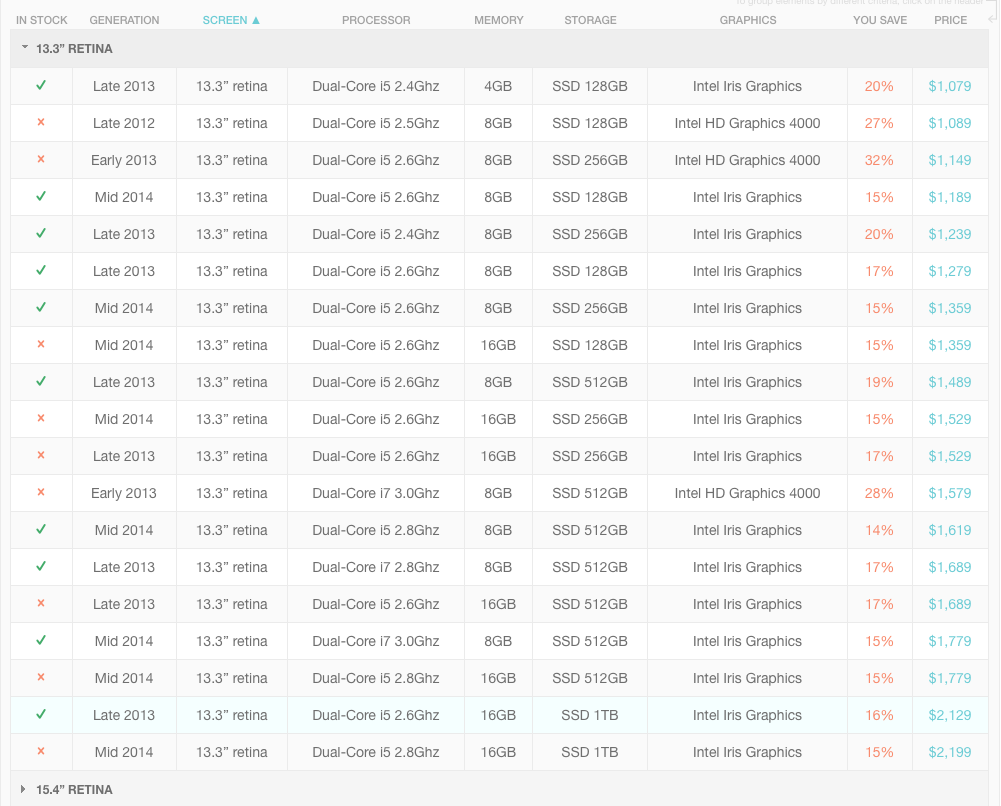Click the cross in the i5 2.8Ghz $1,779 row
Image resolution: width=1001 pixels, height=806 pixels.
coord(41,678)
